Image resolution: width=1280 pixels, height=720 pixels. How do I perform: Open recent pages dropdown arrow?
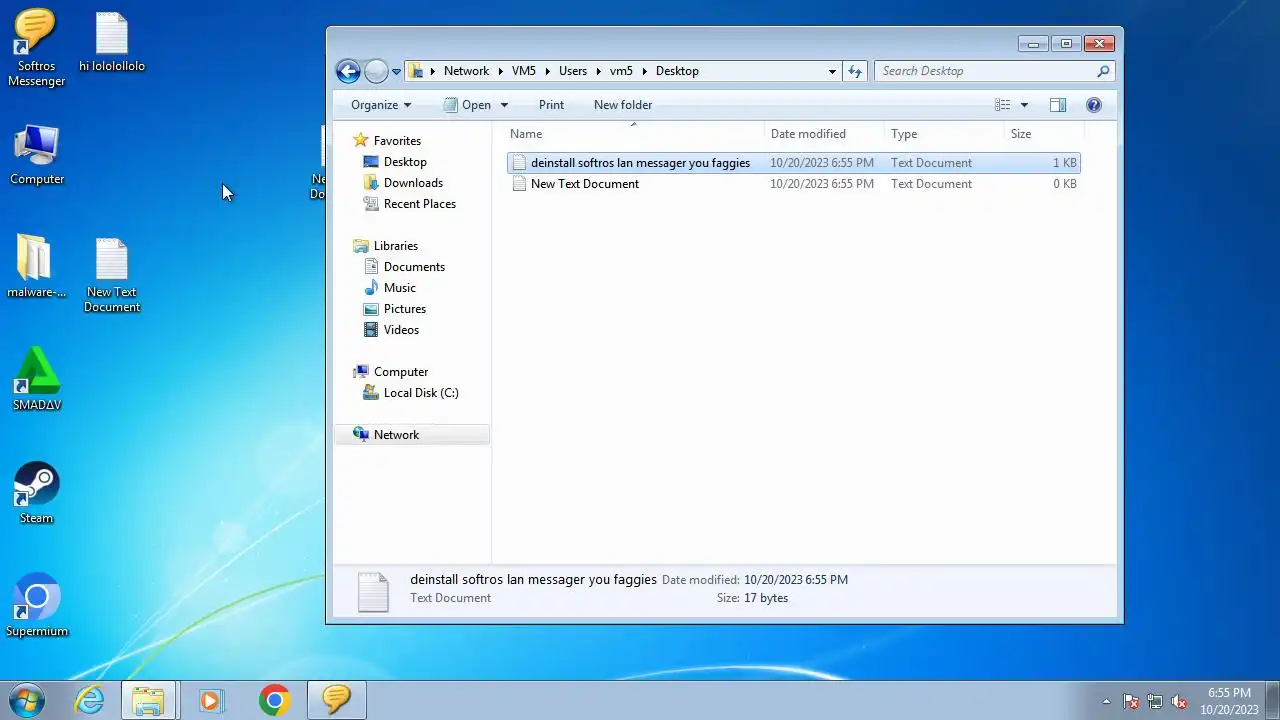click(x=396, y=71)
